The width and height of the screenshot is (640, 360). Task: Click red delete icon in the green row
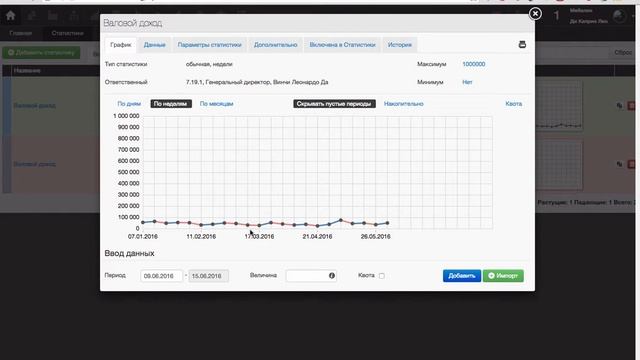(631, 105)
